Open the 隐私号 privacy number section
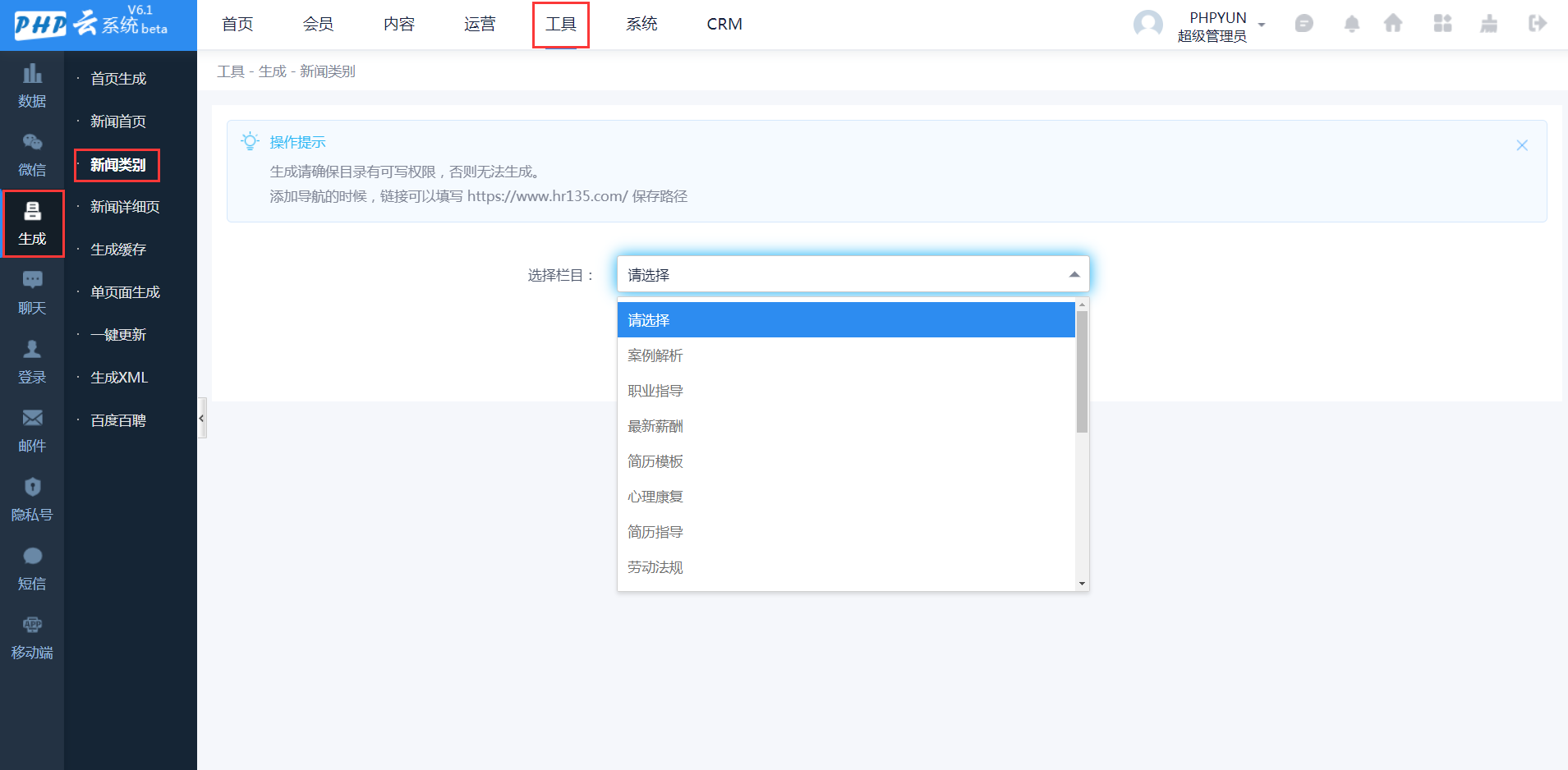This screenshot has width=1568, height=770. (x=32, y=500)
